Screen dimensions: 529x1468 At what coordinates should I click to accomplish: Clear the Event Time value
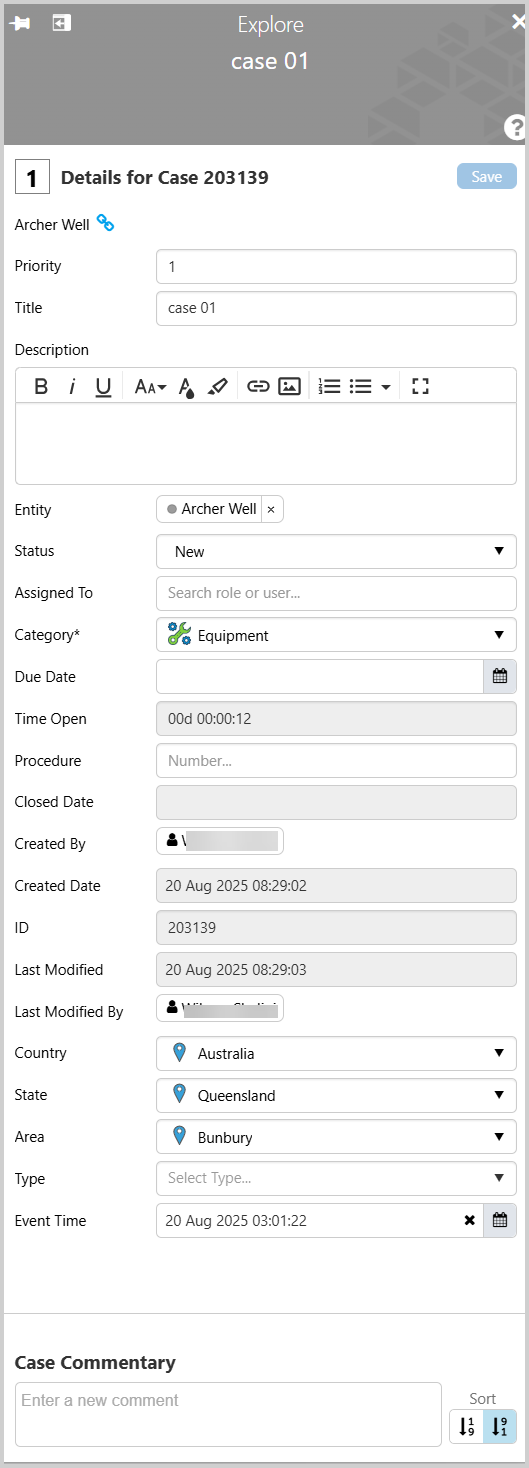point(470,1220)
